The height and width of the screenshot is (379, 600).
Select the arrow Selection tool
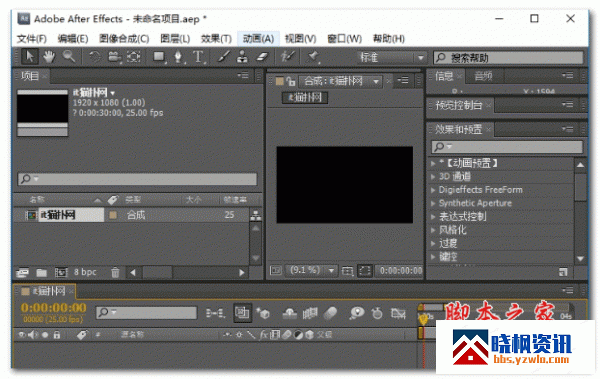point(29,57)
